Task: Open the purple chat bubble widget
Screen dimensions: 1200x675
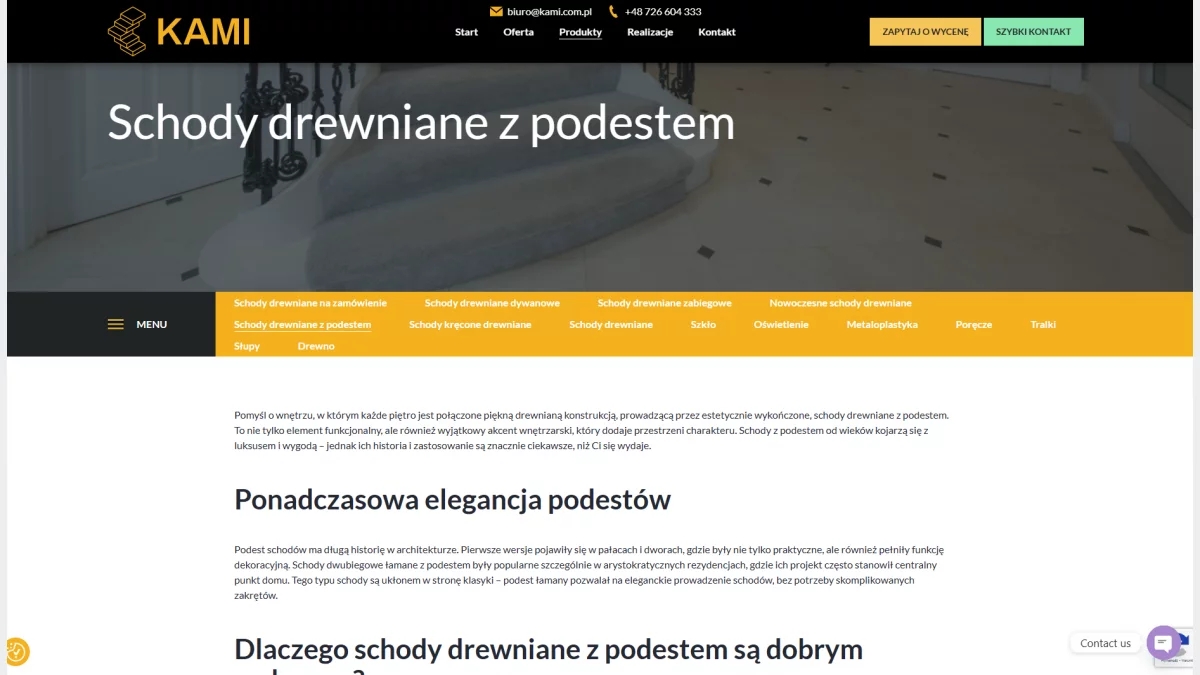Action: (1163, 643)
